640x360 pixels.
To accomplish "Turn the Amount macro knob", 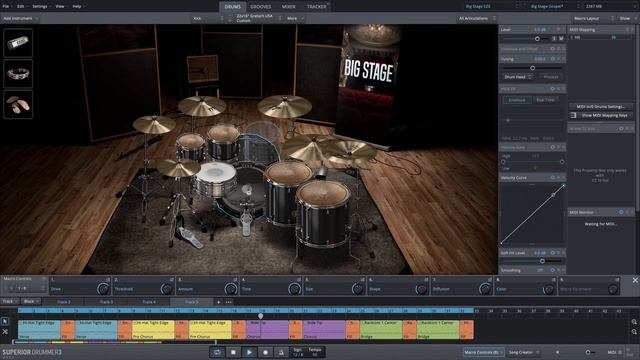I will [231, 289].
